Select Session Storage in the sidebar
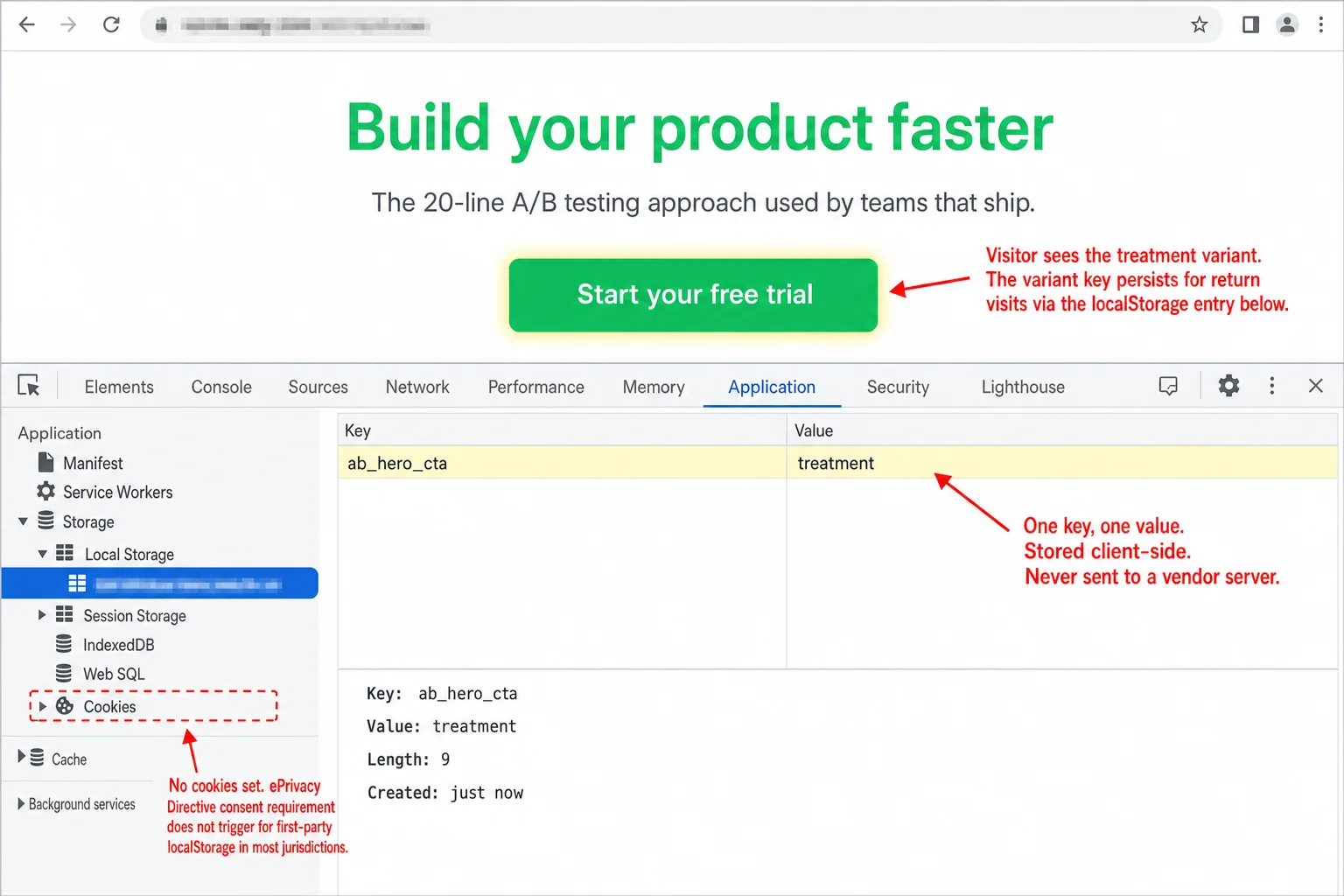Viewport: 1344px width, 896px height. [135, 616]
